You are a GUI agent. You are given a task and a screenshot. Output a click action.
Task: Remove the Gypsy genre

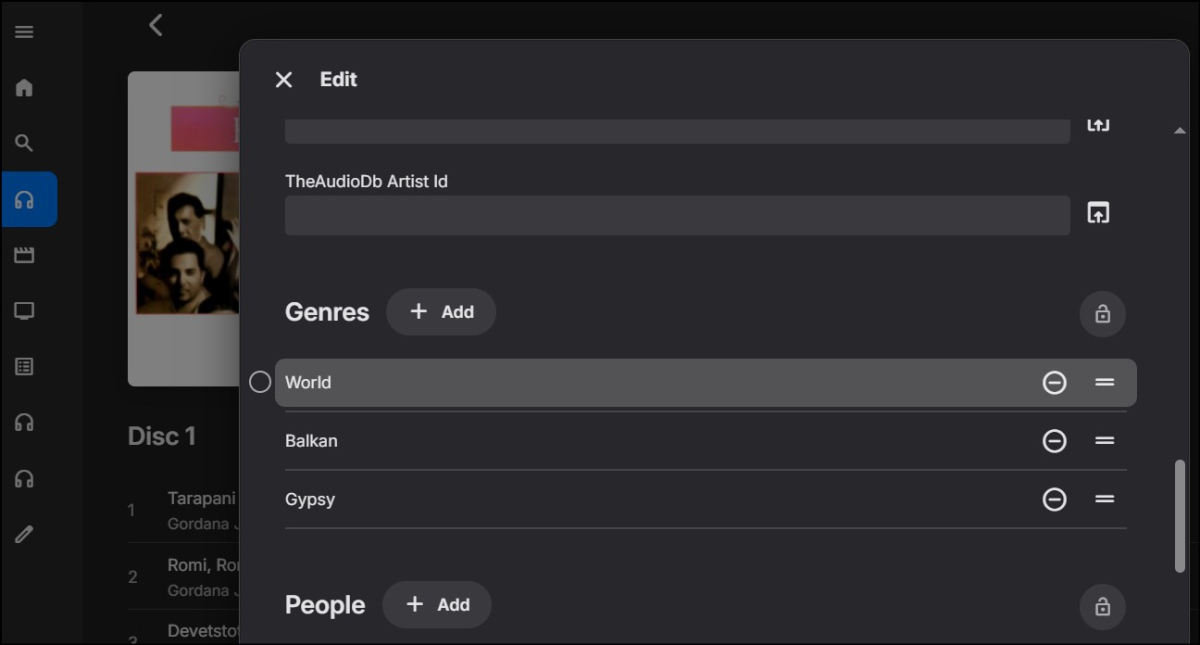tap(1054, 499)
